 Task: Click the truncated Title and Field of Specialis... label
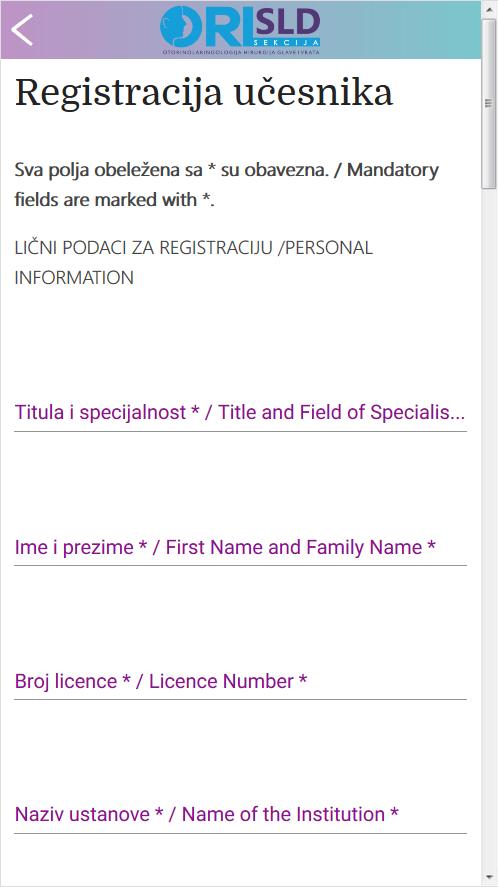(342, 412)
